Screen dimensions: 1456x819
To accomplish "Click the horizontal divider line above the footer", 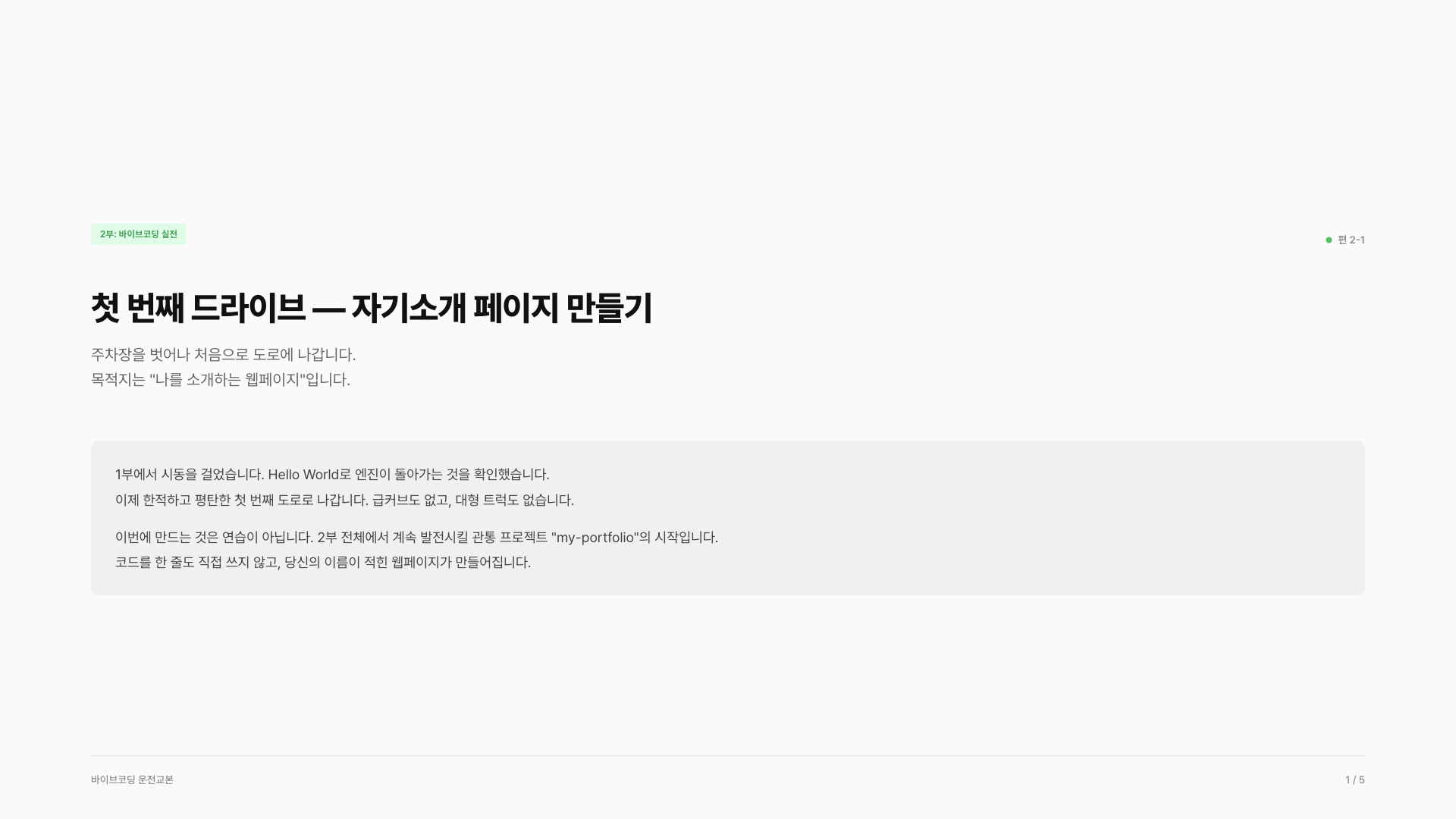I will pos(728,755).
